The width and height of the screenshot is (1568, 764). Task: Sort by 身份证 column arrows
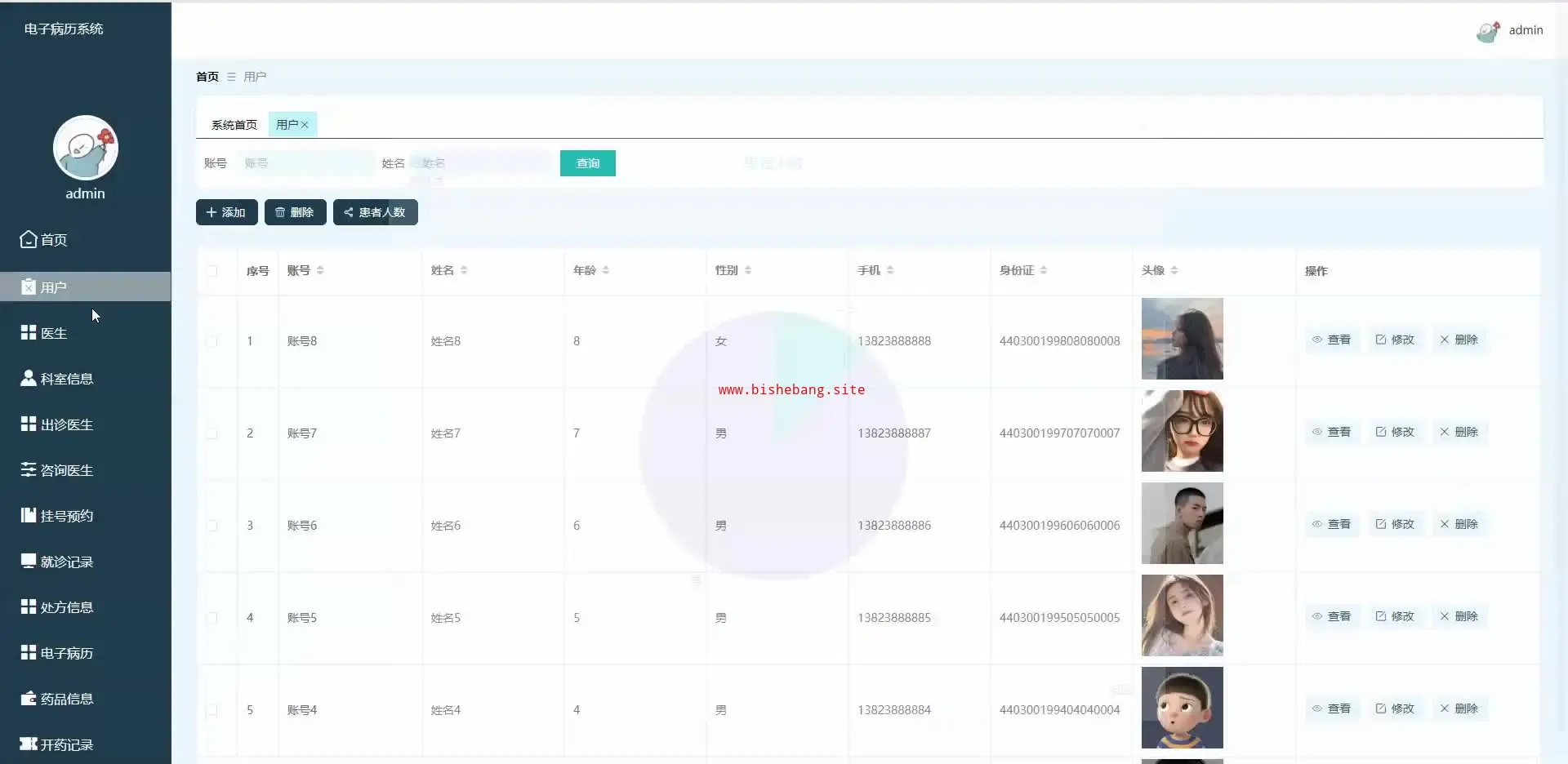pyautogui.click(x=1044, y=270)
